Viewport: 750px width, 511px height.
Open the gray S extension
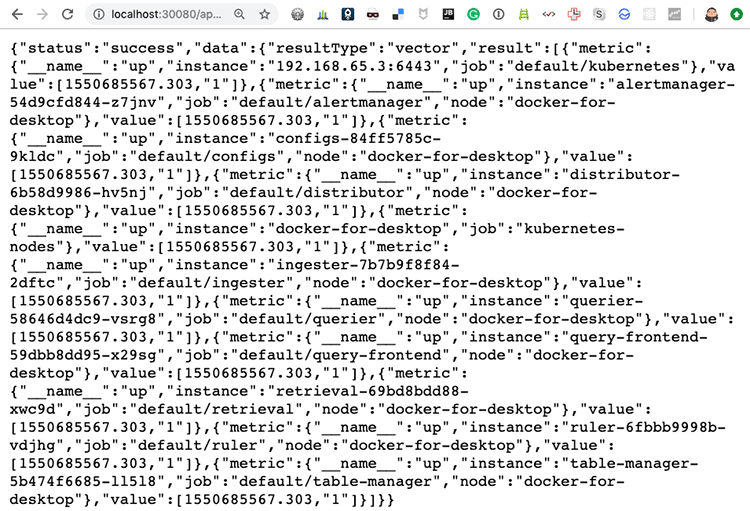click(599, 14)
